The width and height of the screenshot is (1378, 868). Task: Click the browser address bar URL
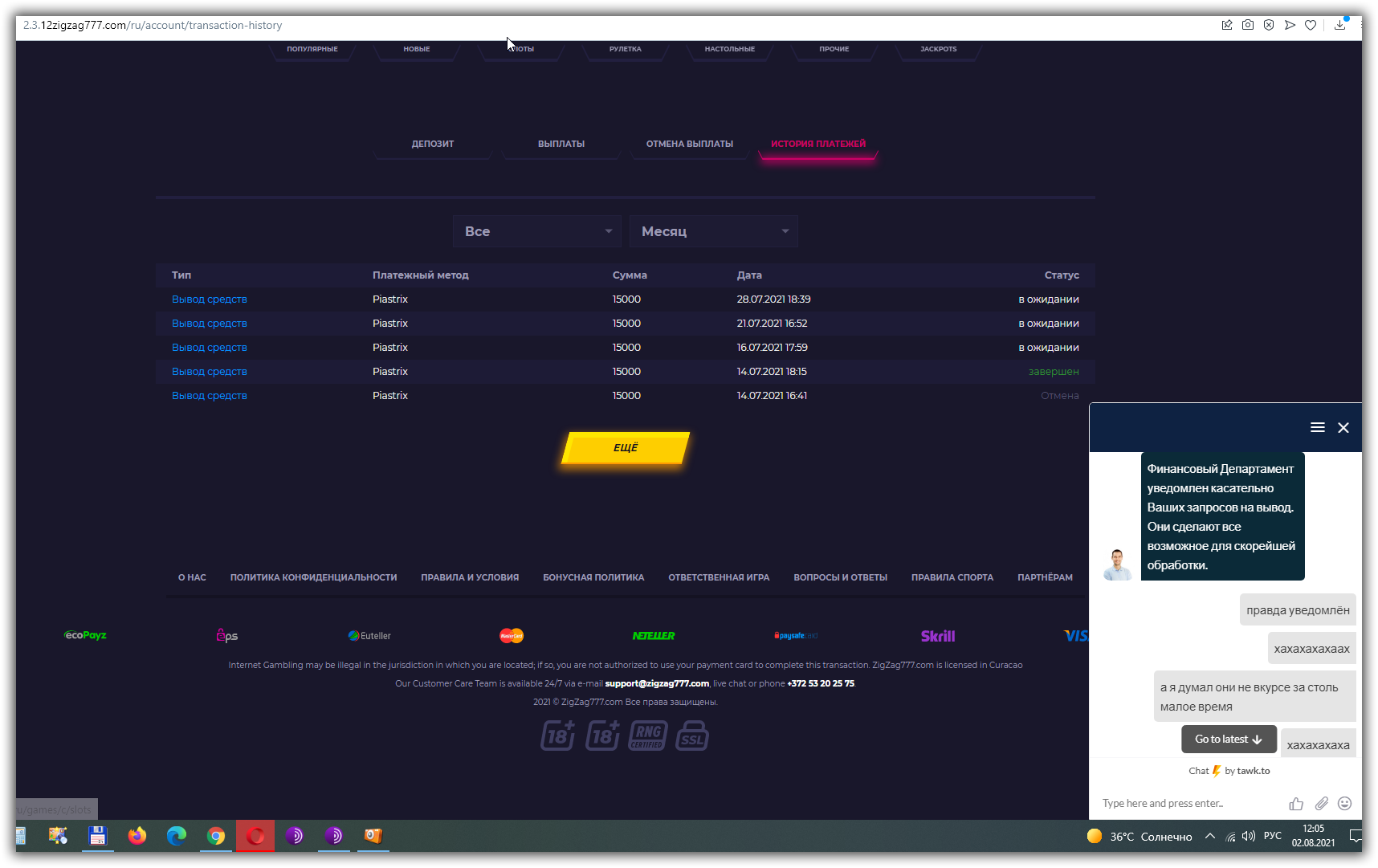pyautogui.click(x=153, y=25)
